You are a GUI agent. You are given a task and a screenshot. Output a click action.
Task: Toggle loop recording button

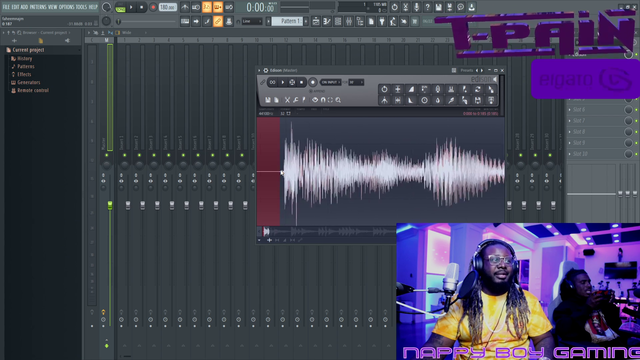pos(229,7)
